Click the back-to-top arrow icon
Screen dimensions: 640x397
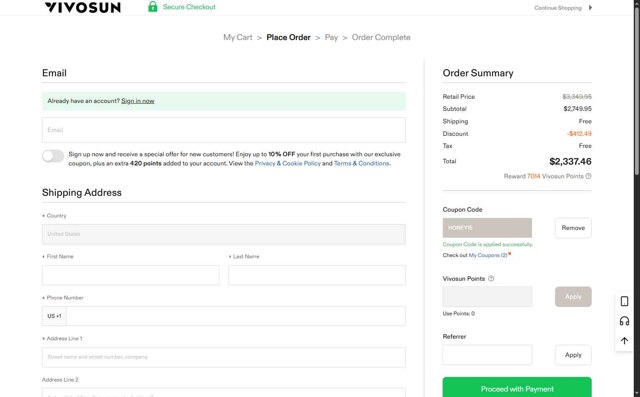tap(624, 340)
